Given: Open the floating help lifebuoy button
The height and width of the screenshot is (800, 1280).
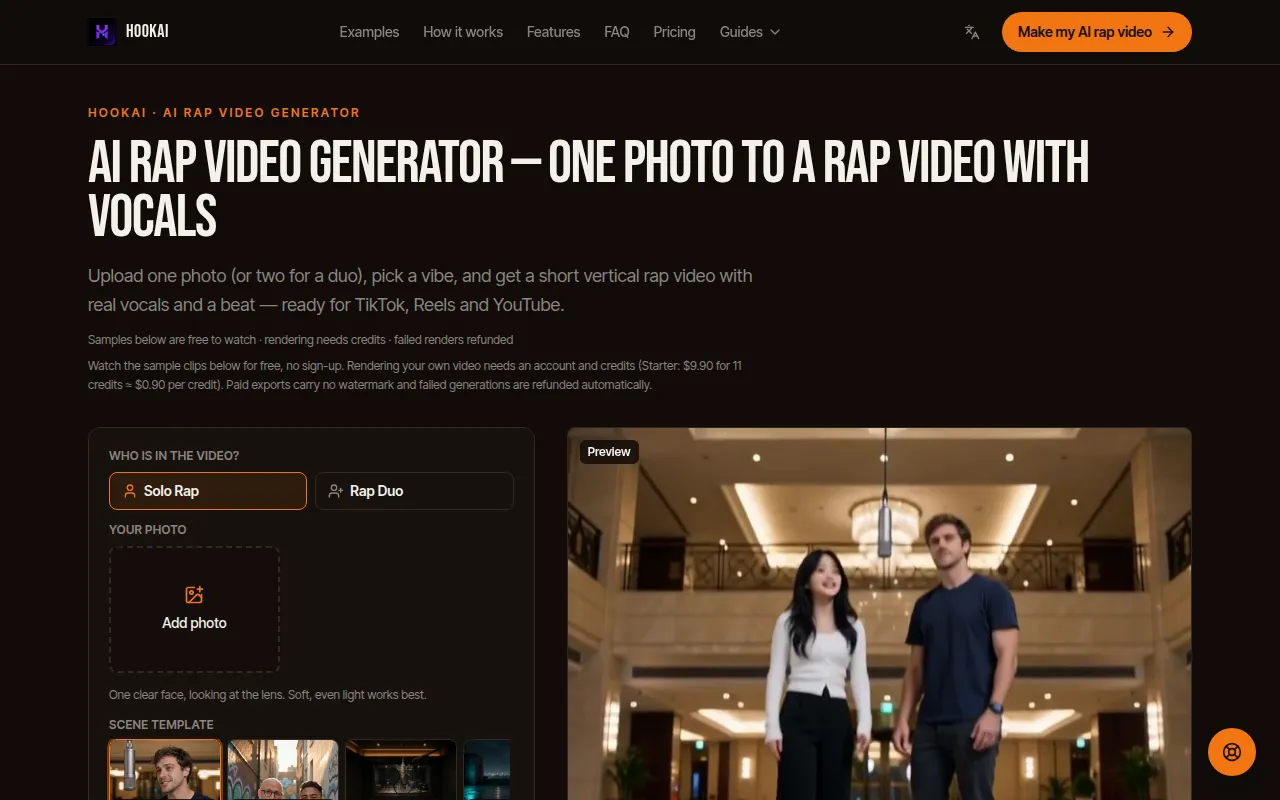Looking at the screenshot, I should (x=1231, y=752).
